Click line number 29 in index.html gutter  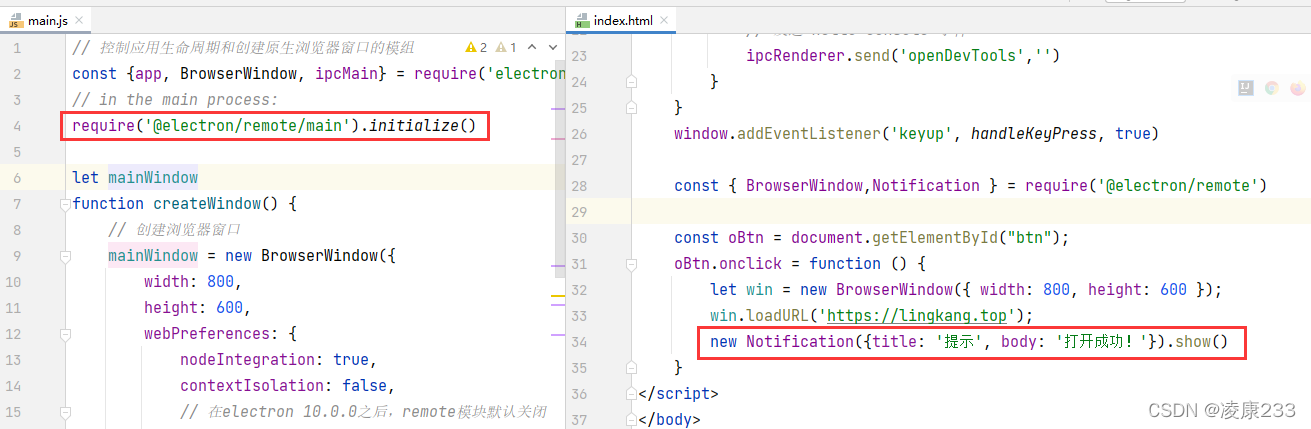coord(579,212)
